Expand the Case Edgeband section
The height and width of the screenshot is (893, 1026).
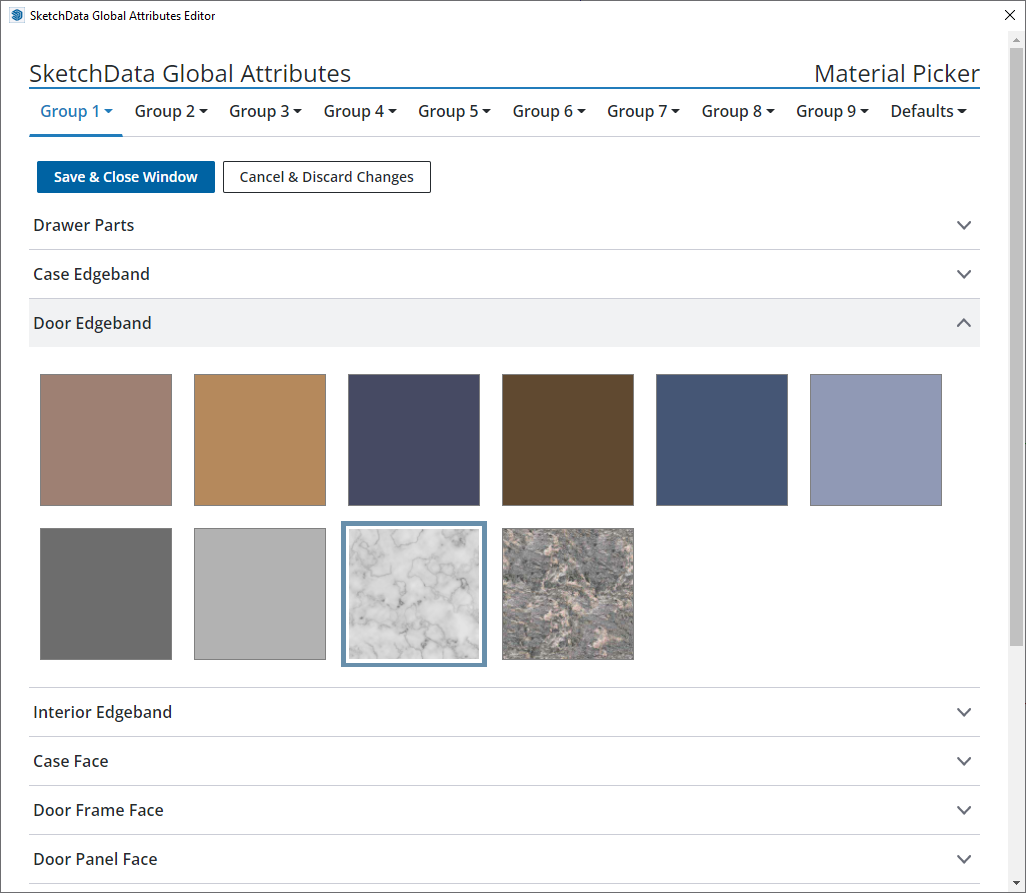click(504, 274)
